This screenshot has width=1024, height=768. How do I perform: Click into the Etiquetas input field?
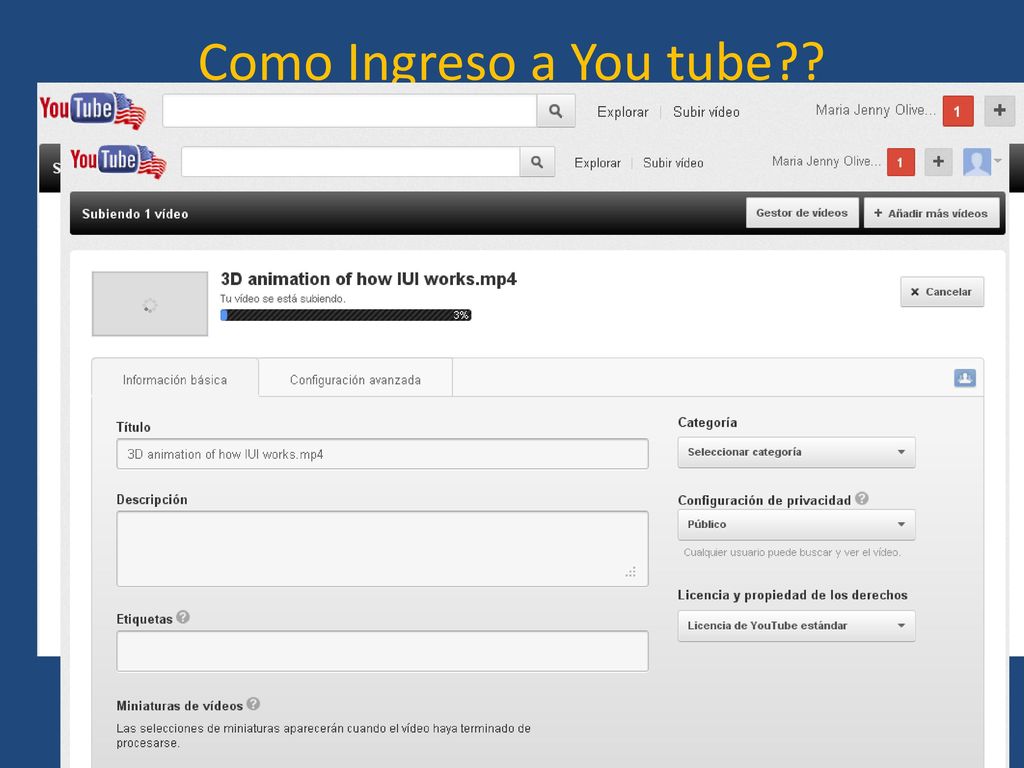click(x=382, y=650)
